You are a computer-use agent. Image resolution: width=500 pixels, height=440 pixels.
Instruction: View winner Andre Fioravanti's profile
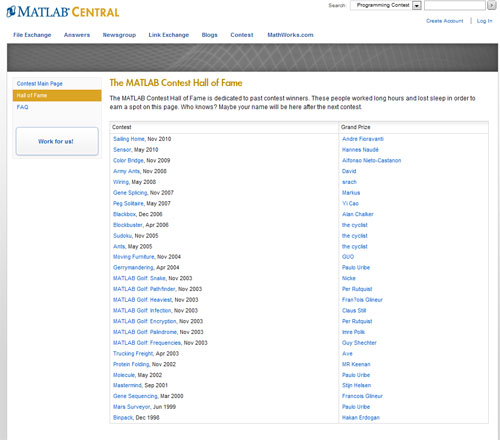(x=363, y=139)
